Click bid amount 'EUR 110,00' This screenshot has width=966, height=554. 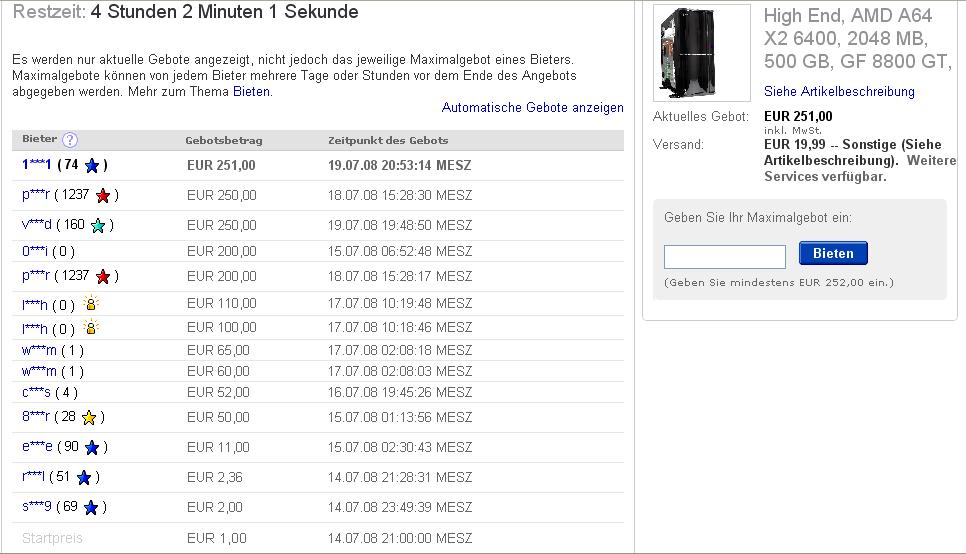[222, 303]
